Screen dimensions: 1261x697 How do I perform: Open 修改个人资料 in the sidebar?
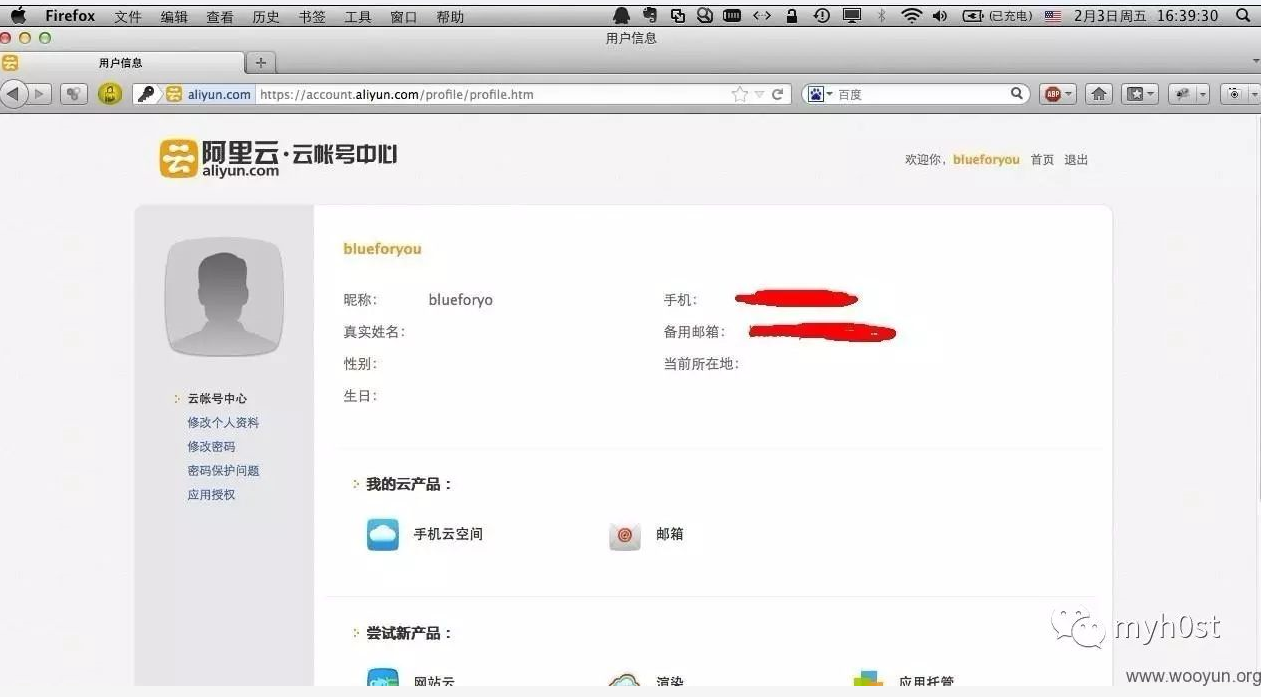click(223, 422)
